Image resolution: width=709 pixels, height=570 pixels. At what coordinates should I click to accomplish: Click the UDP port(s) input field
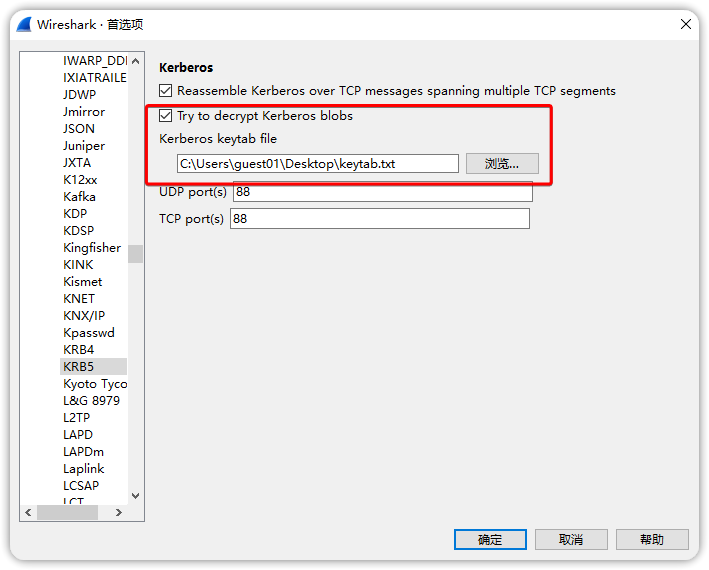383,192
